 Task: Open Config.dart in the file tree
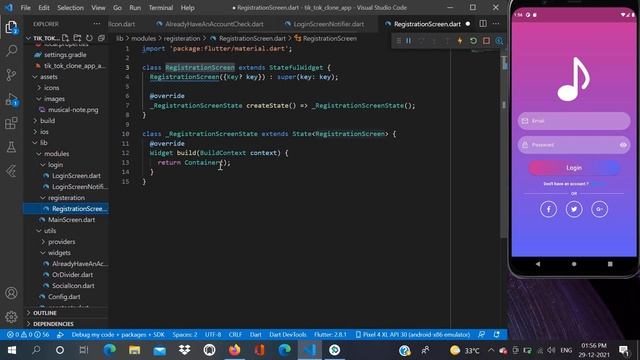pyautogui.click(x=64, y=297)
